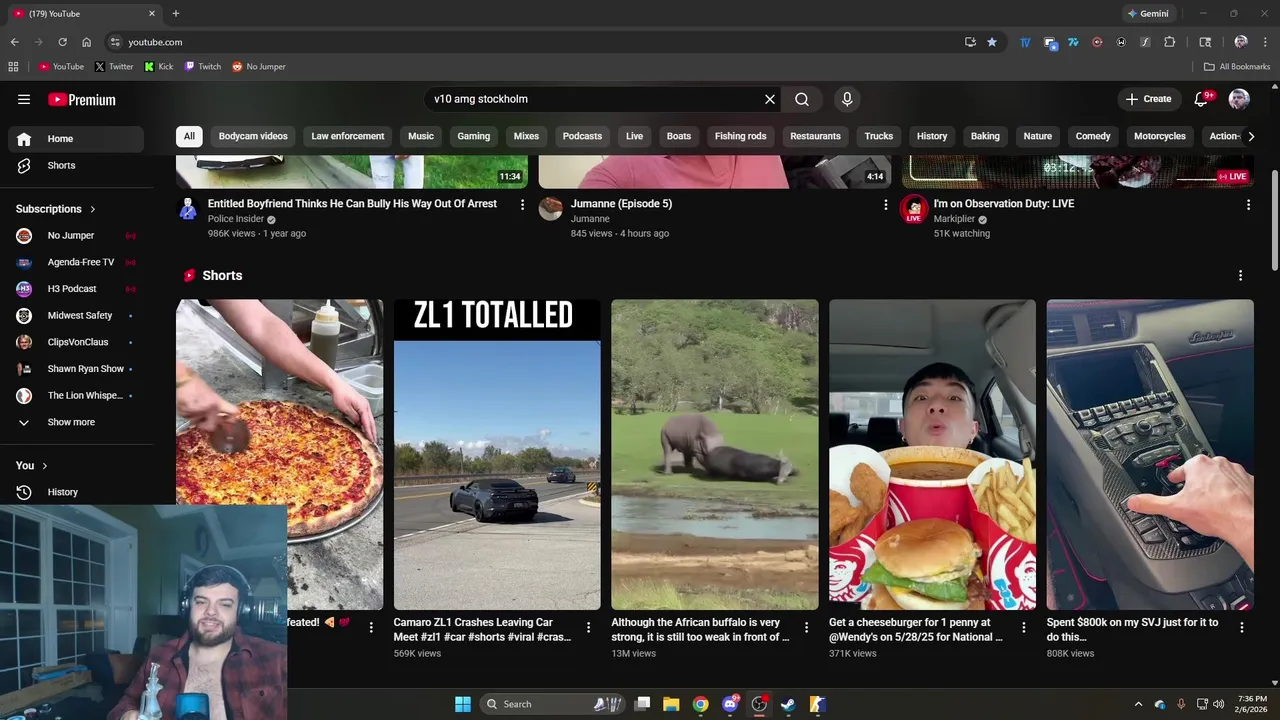Open File Explorer from the taskbar
The image size is (1280, 720).
(x=671, y=704)
